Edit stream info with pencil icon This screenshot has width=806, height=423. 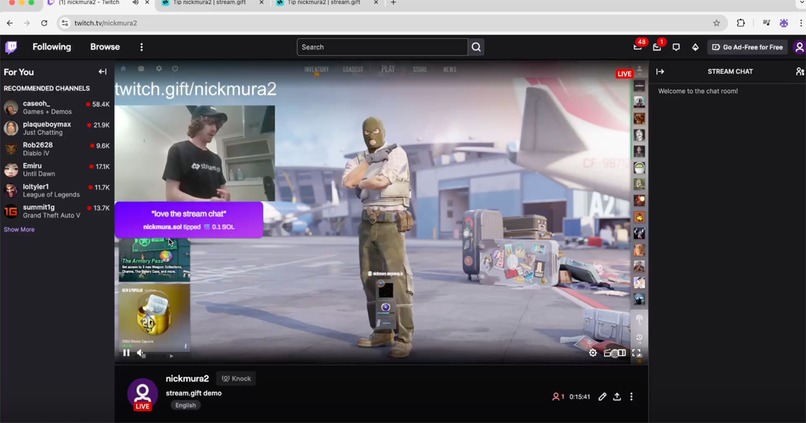(602, 397)
